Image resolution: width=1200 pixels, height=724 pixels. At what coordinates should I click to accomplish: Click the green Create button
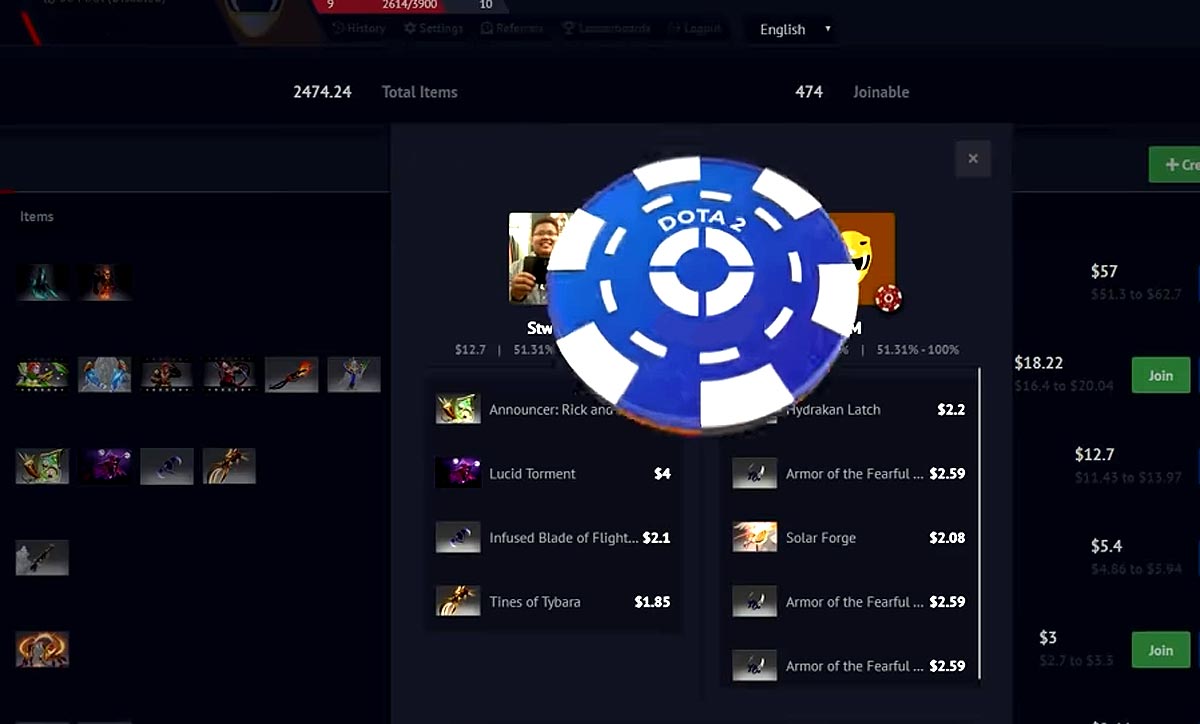(1175, 164)
